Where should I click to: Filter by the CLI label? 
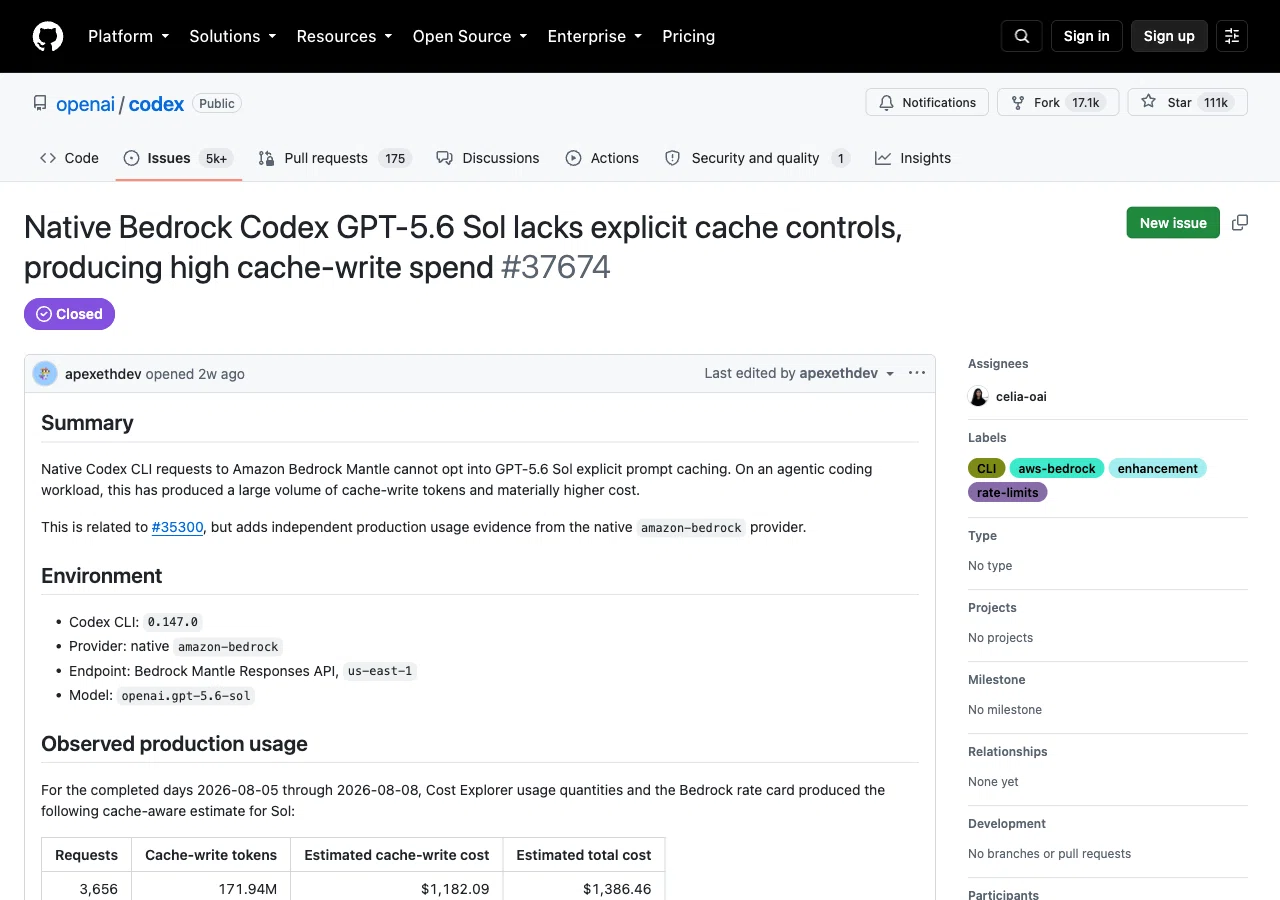pyautogui.click(x=987, y=468)
